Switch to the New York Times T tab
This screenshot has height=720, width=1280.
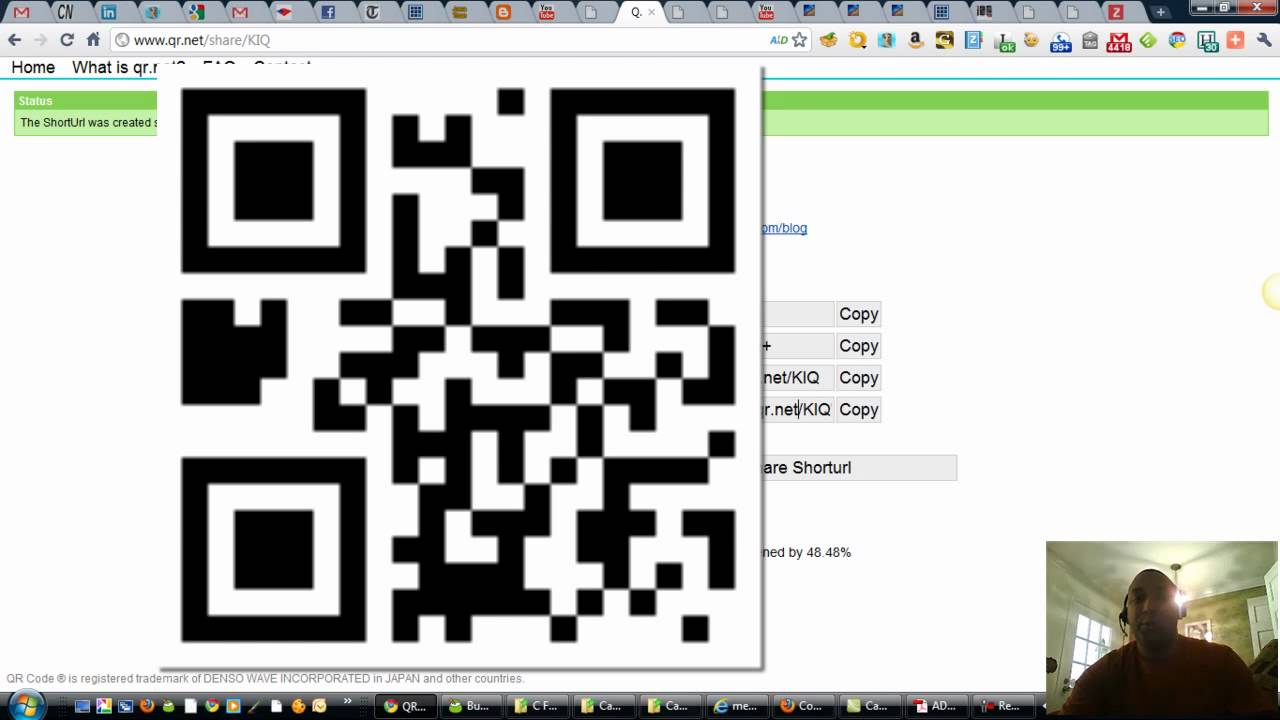(x=372, y=12)
